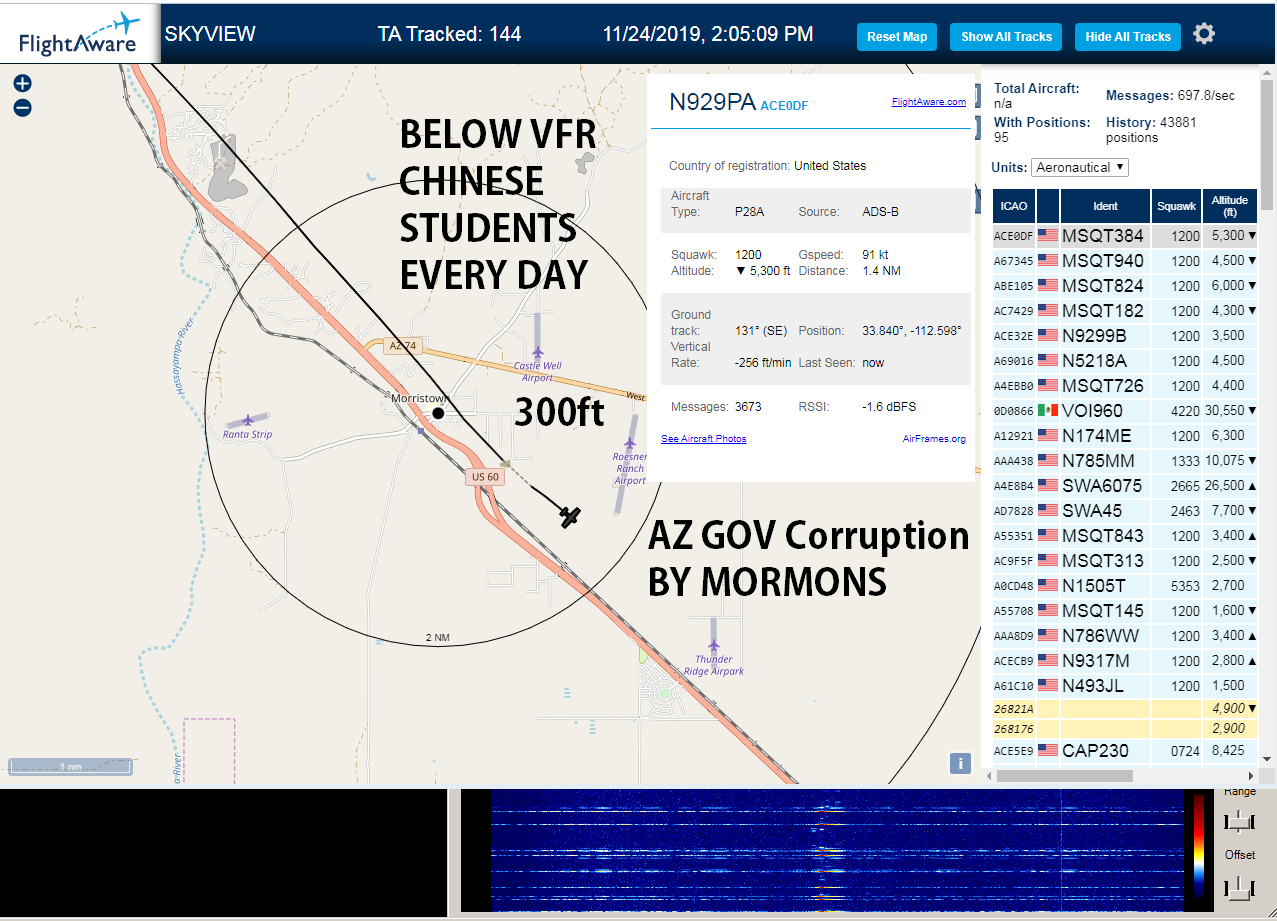Click scroll right arrow under table

point(1250,775)
